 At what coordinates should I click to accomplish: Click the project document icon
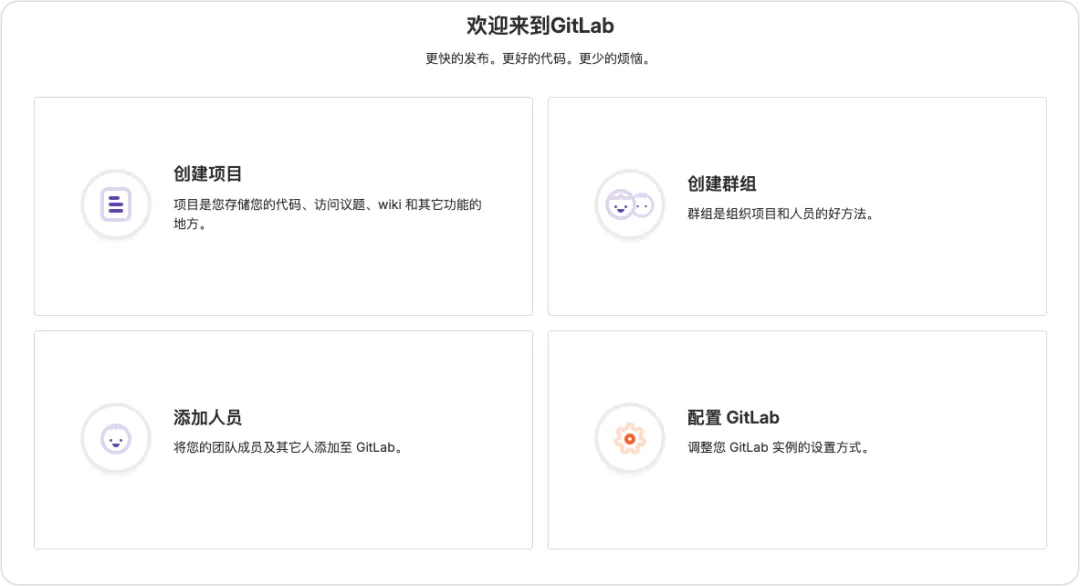(116, 205)
